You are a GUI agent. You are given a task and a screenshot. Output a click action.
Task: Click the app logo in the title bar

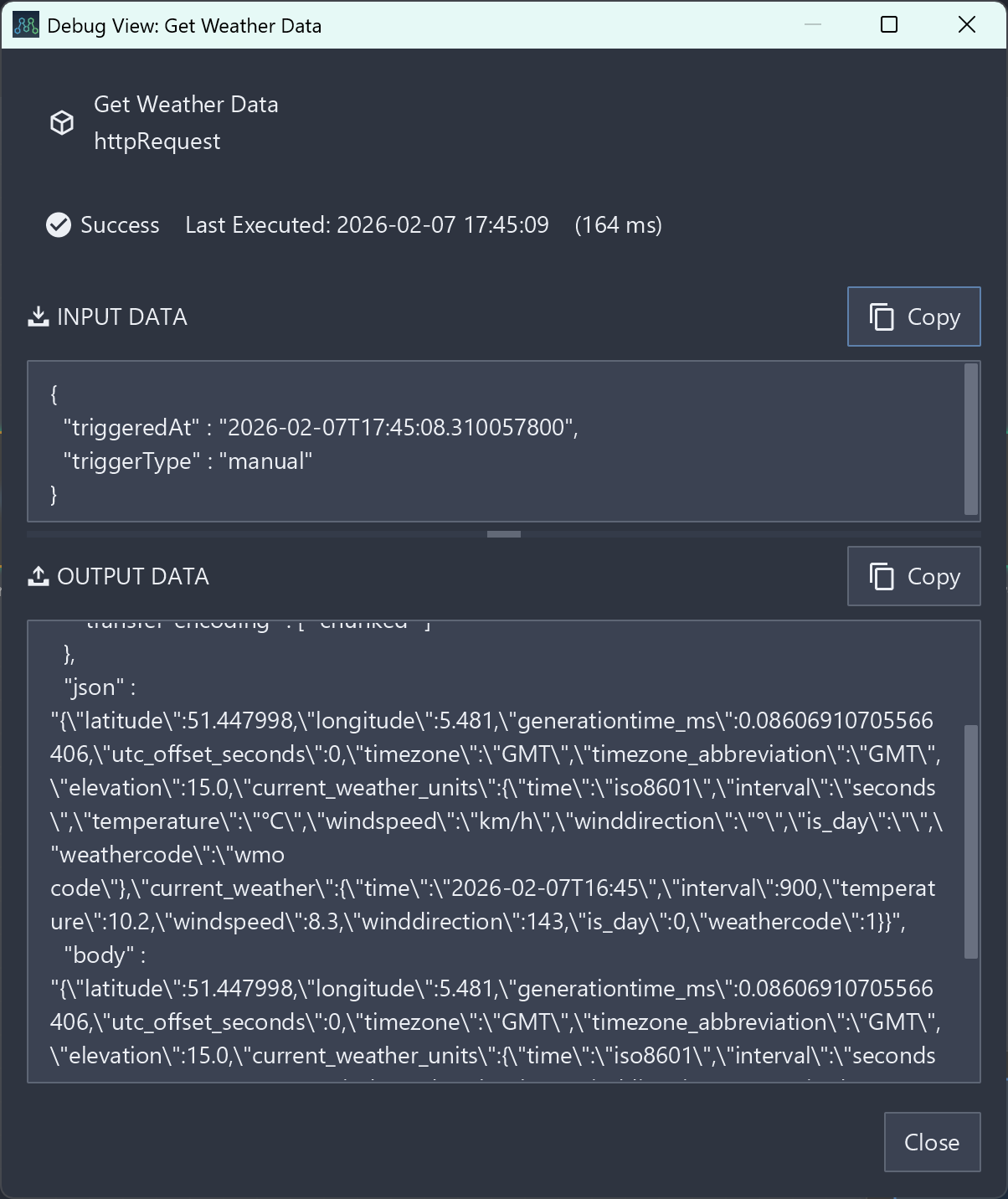[25, 25]
